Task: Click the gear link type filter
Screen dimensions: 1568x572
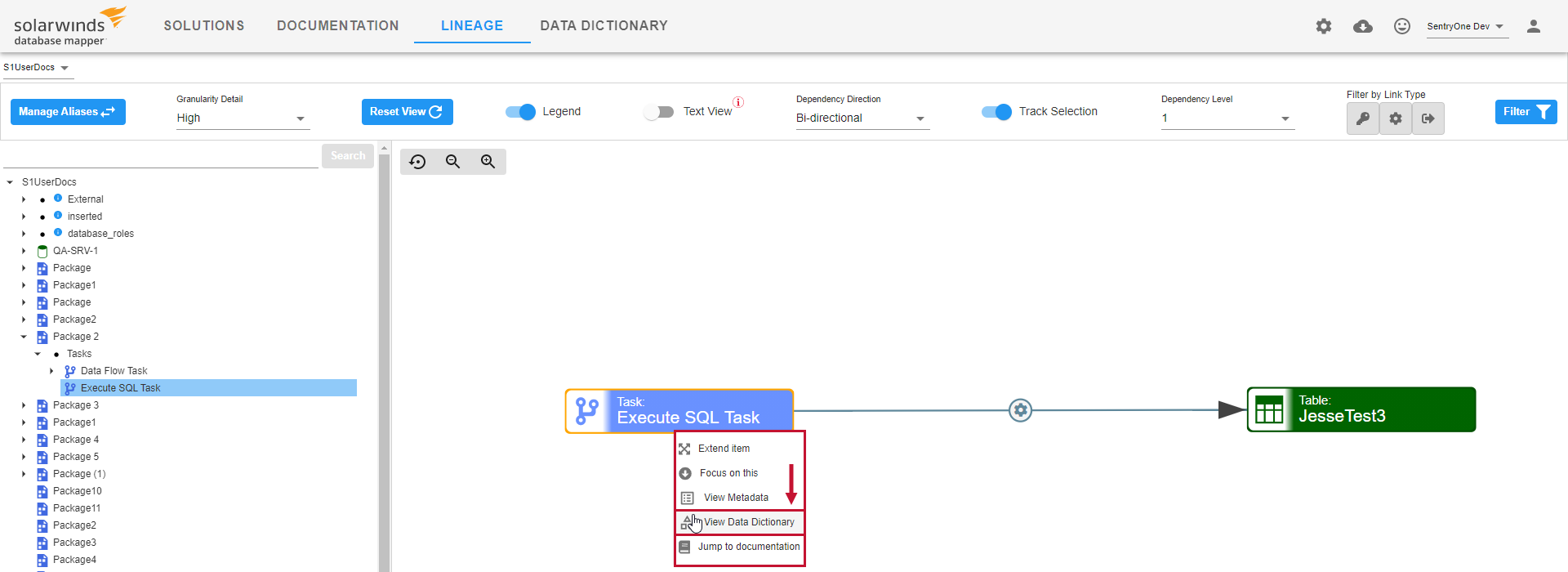Action: pos(1396,118)
